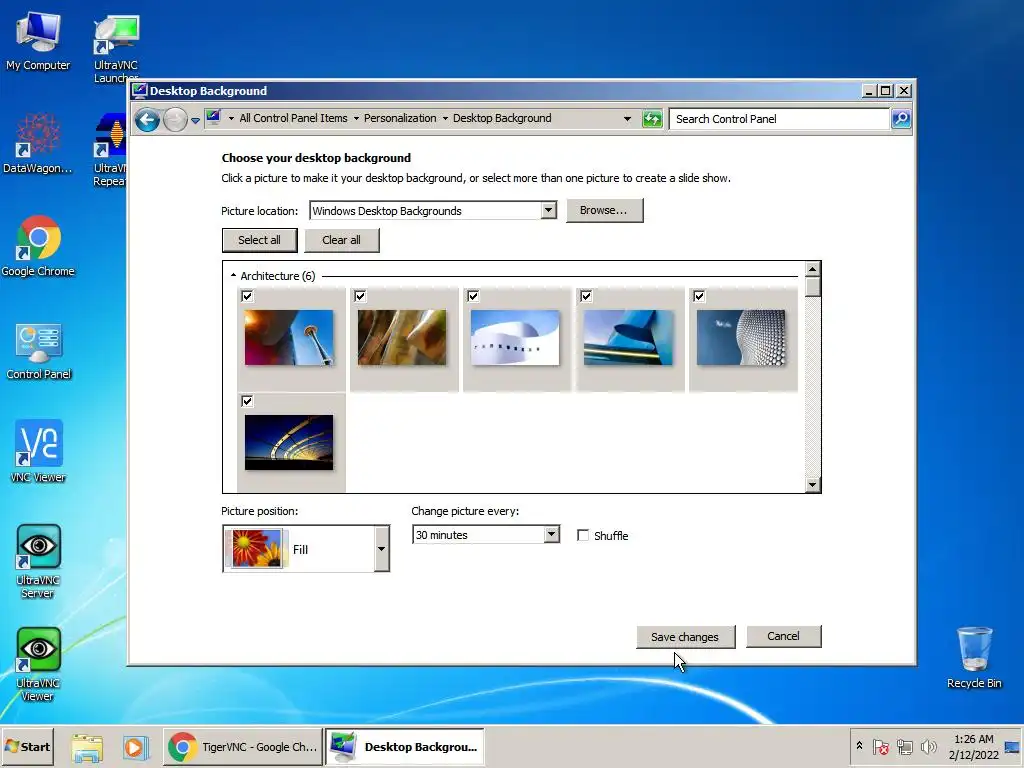This screenshot has width=1024, height=768.
Task: Uncheck the first architecture wallpaper (Space Needle)
Action: [x=247, y=296]
